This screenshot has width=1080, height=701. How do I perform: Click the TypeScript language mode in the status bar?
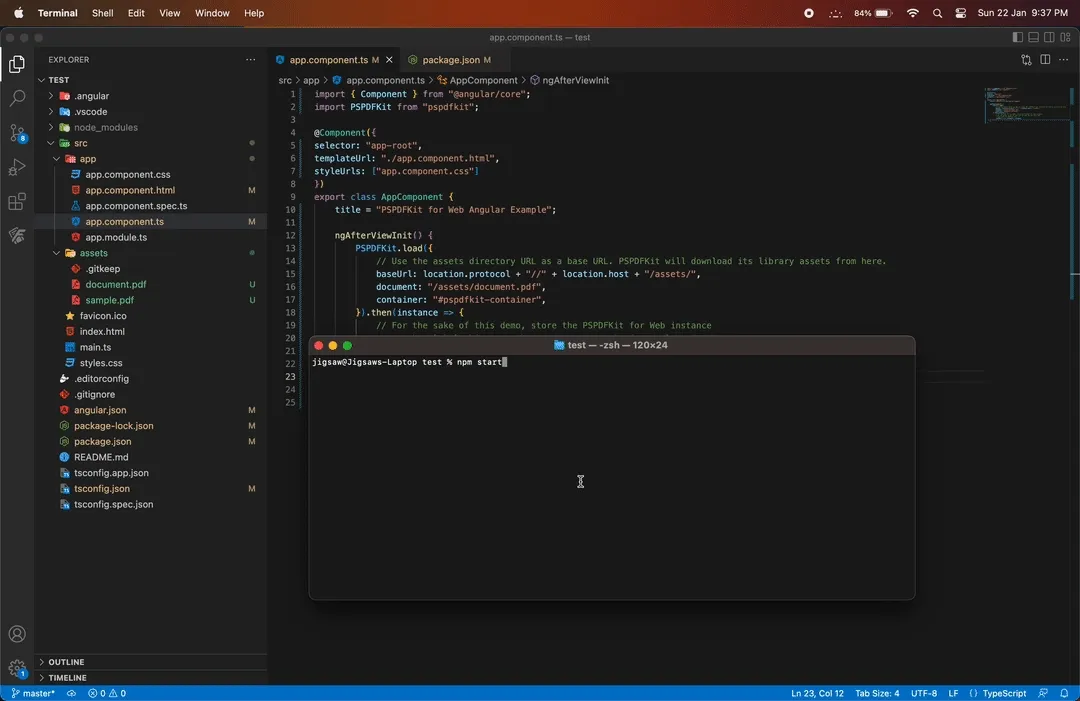[1004, 692]
